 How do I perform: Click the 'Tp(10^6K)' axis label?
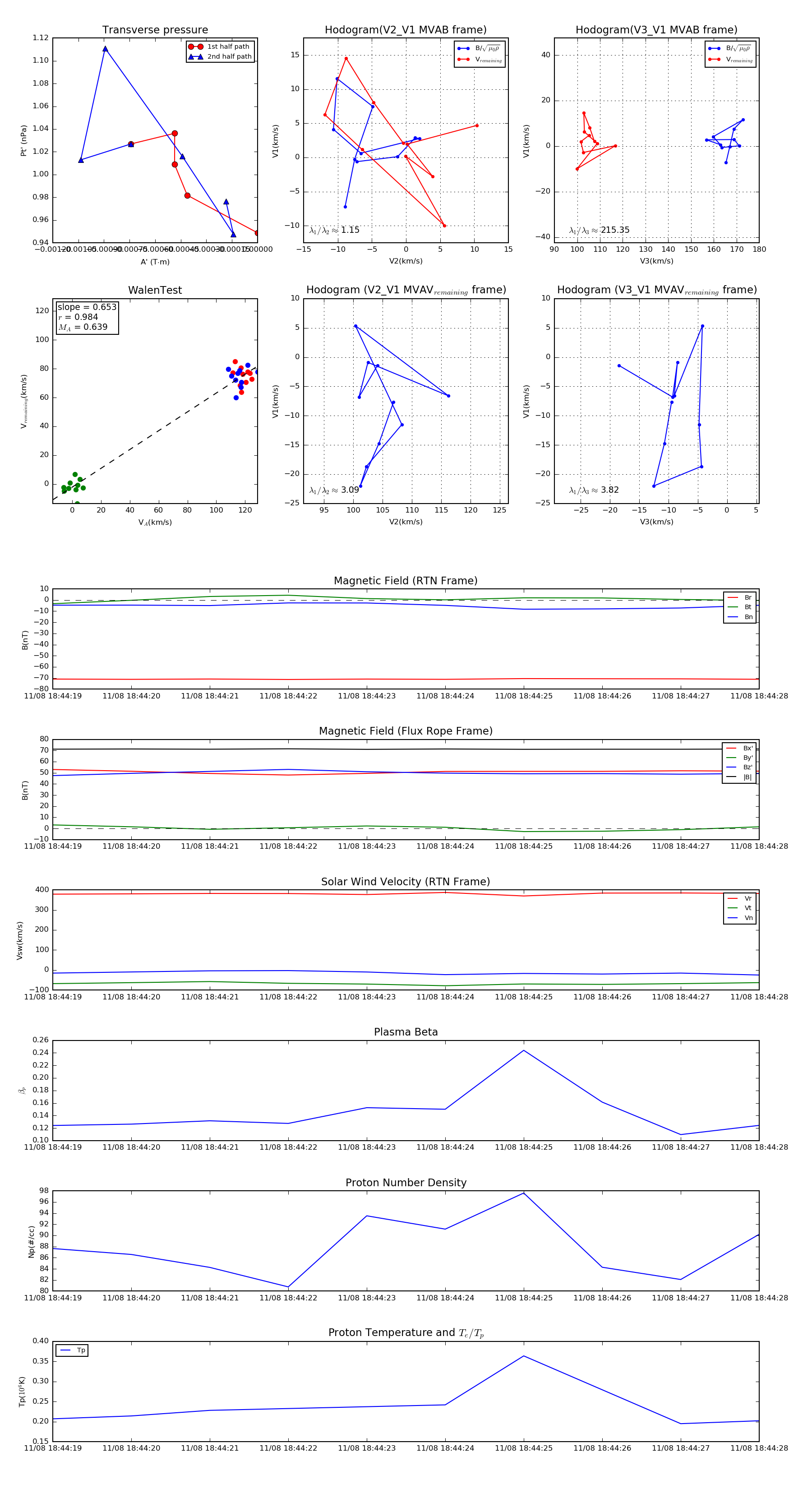tap(22, 1392)
